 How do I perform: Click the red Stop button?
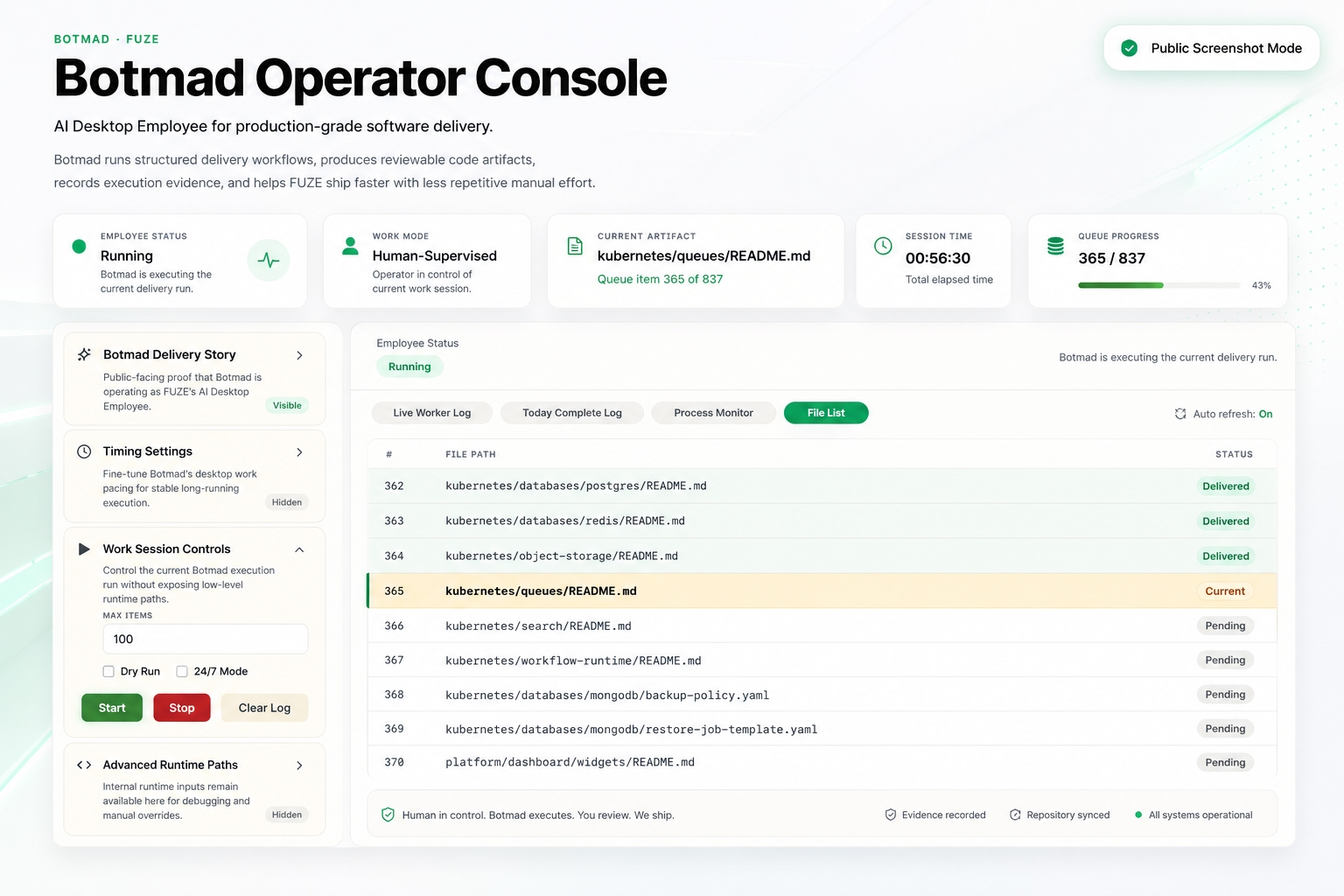click(x=182, y=708)
